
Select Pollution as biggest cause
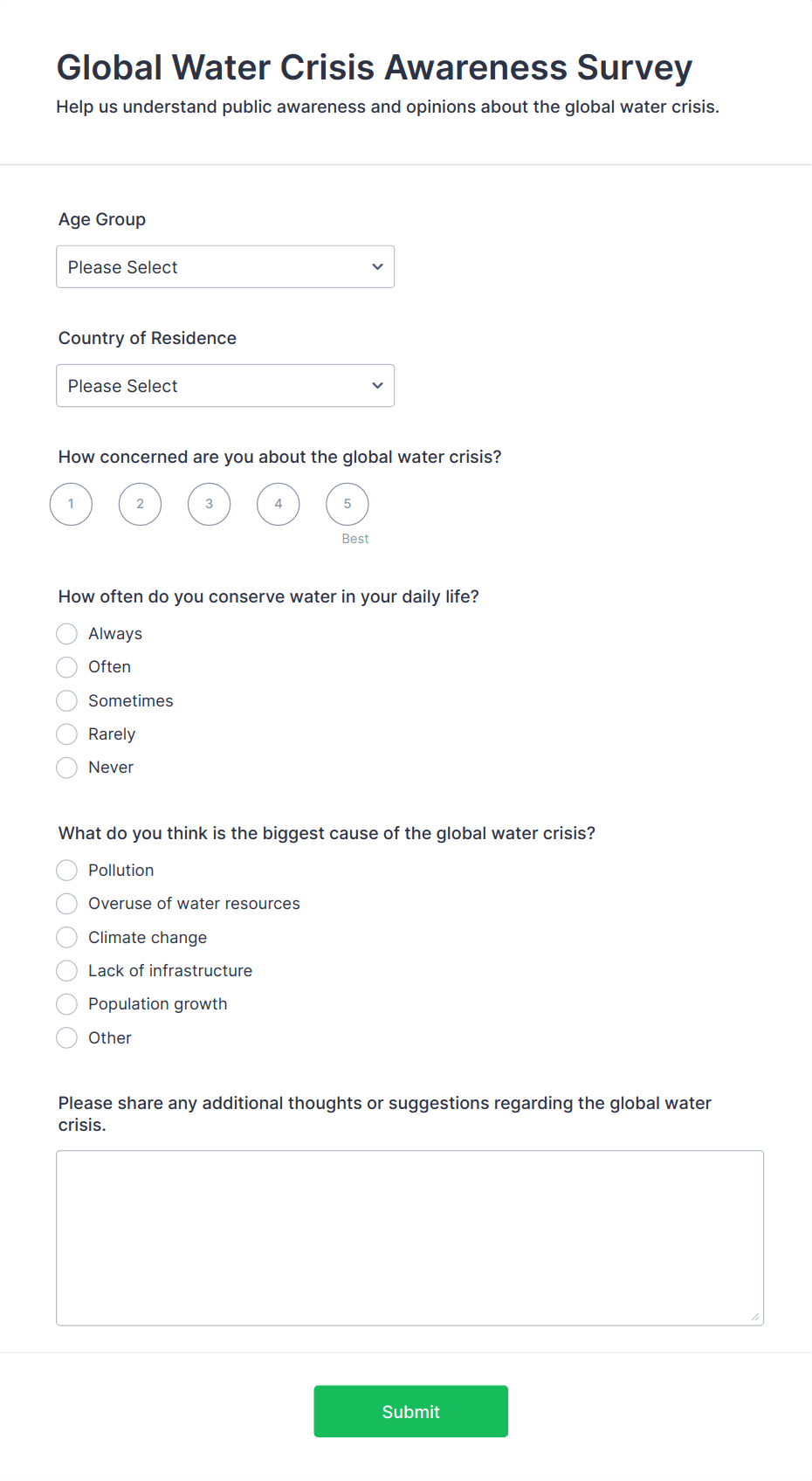pyautogui.click(x=67, y=871)
